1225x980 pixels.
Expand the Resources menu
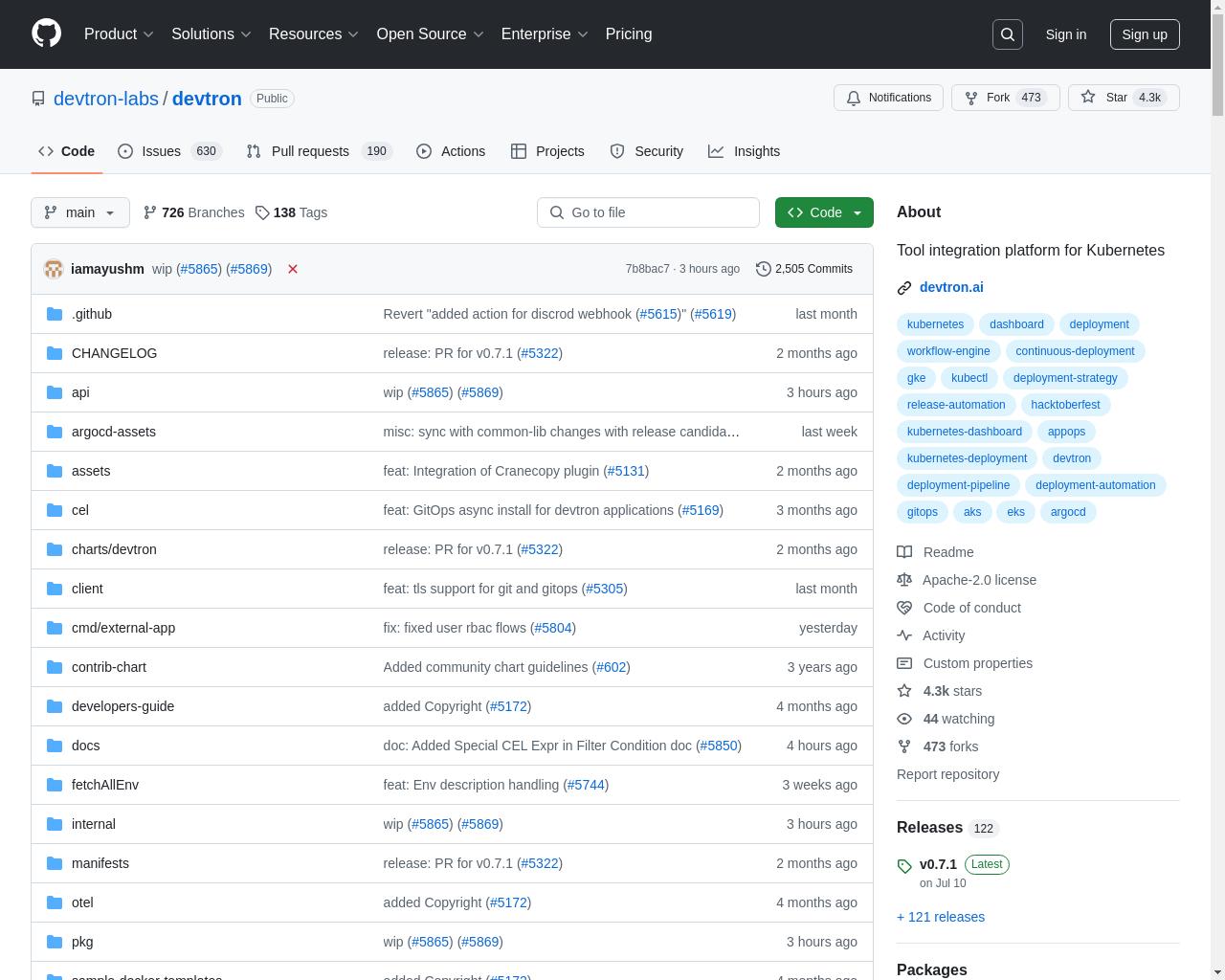[314, 33]
